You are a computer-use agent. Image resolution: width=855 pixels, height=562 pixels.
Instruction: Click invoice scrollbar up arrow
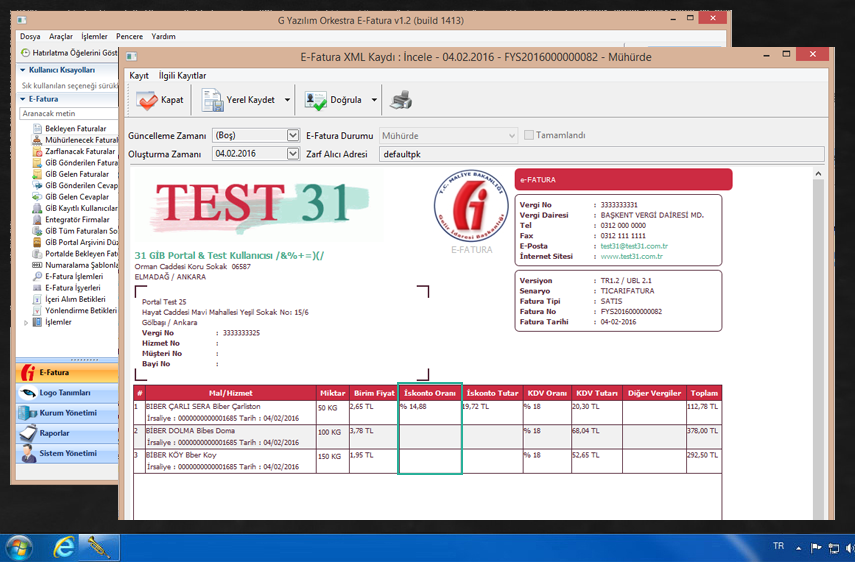click(818, 174)
